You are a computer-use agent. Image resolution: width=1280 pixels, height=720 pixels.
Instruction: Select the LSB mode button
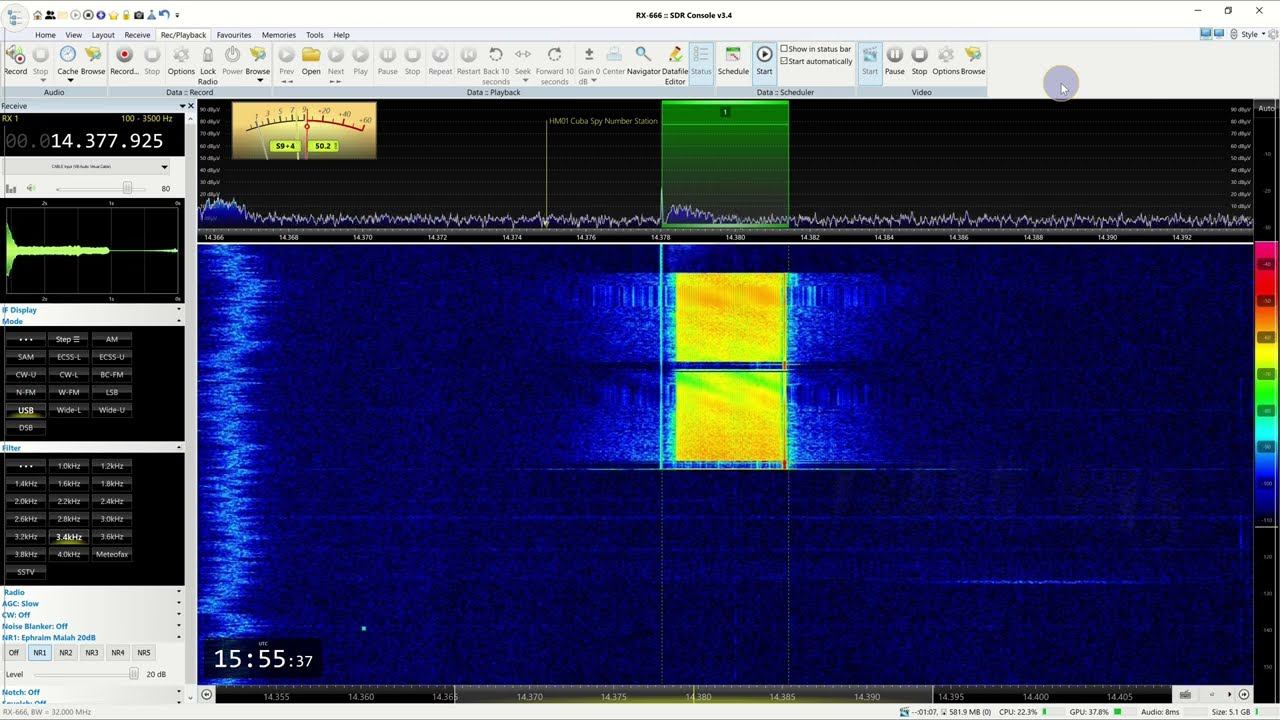tap(111, 392)
